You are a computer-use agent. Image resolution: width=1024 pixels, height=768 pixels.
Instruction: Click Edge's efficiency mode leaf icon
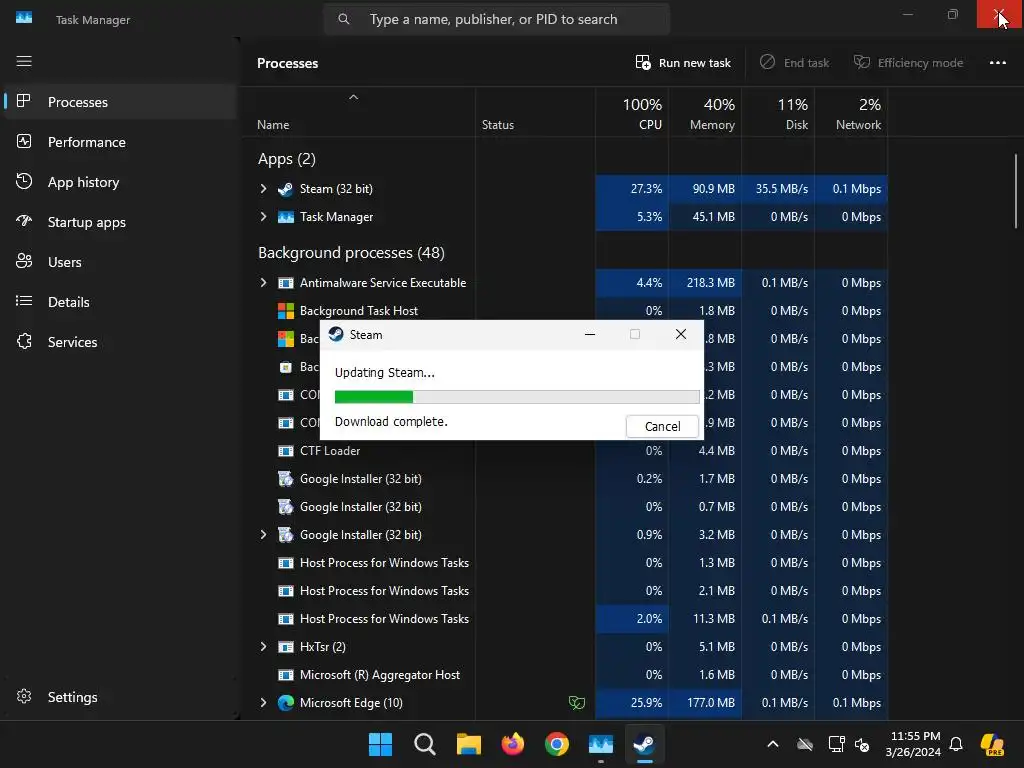(x=577, y=703)
